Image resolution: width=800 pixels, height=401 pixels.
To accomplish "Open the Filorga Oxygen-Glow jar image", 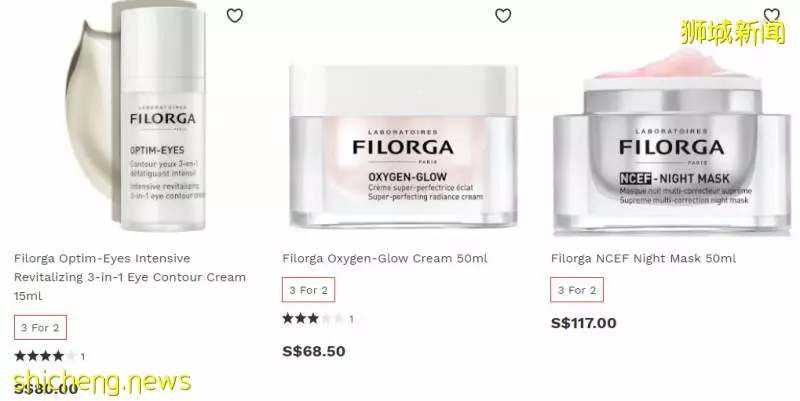I will click(x=404, y=145).
